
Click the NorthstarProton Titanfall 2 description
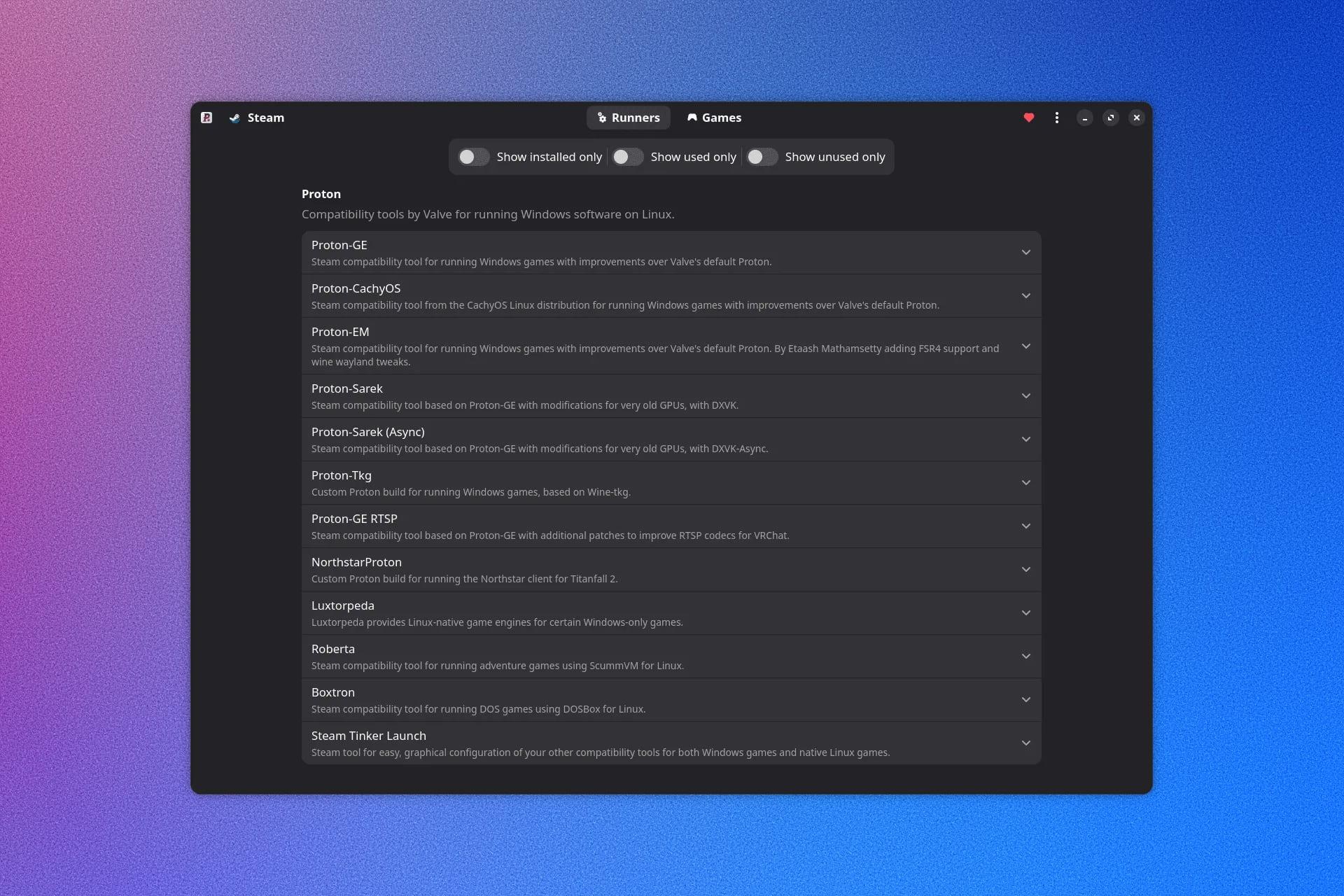pyautogui.click(x=465, y=579)
